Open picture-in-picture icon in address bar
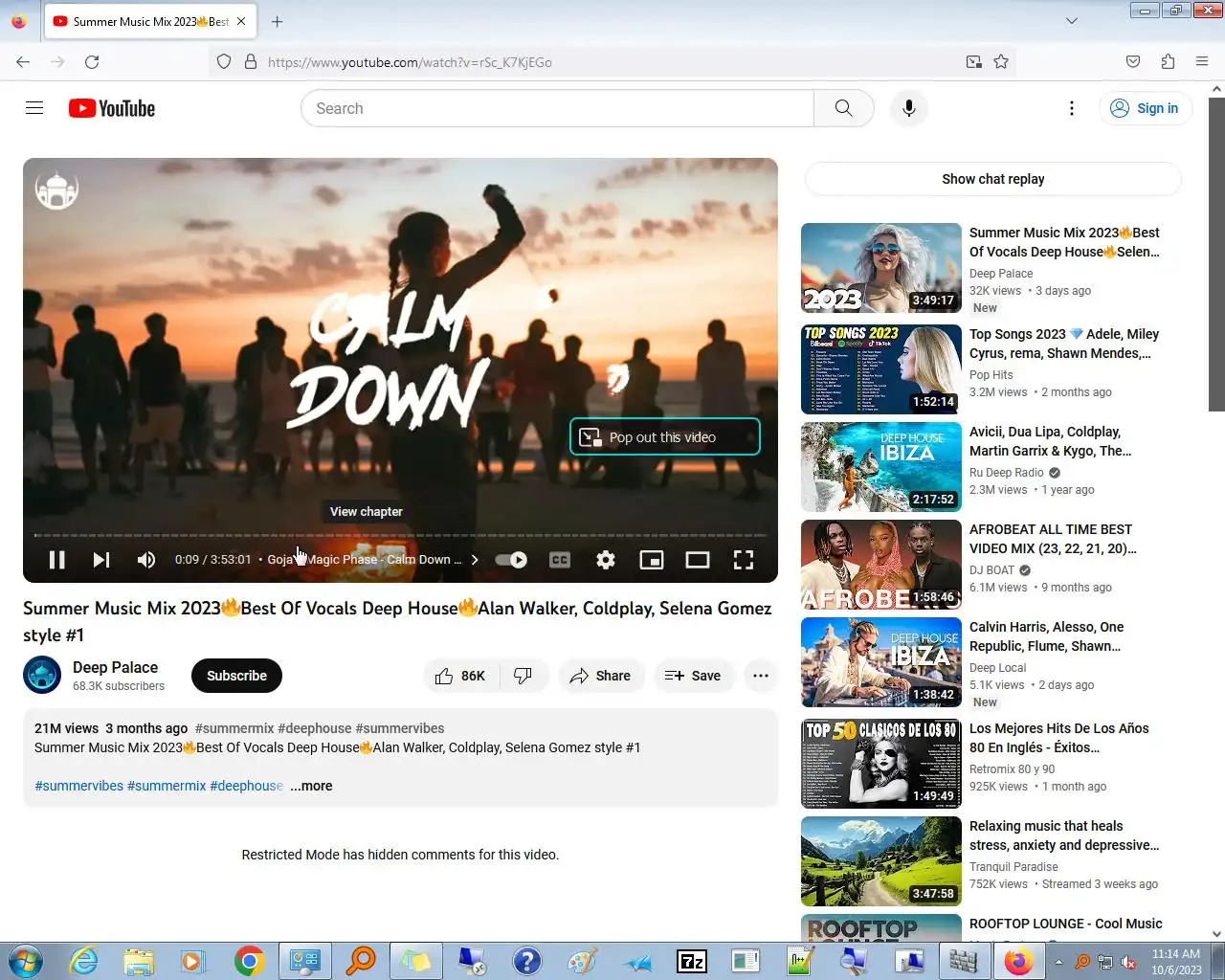This screenshot has height=980, width=1225. [974, 62]
